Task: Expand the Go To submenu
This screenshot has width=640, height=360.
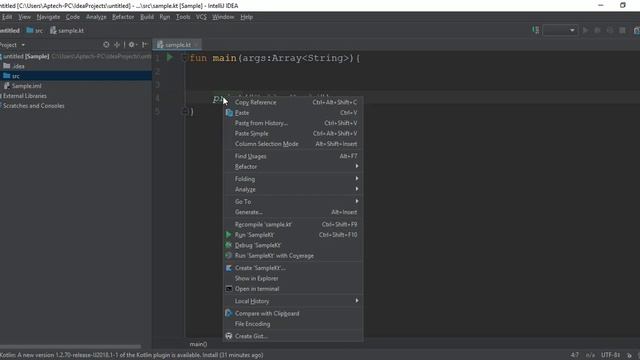Action: click(293, 202)
